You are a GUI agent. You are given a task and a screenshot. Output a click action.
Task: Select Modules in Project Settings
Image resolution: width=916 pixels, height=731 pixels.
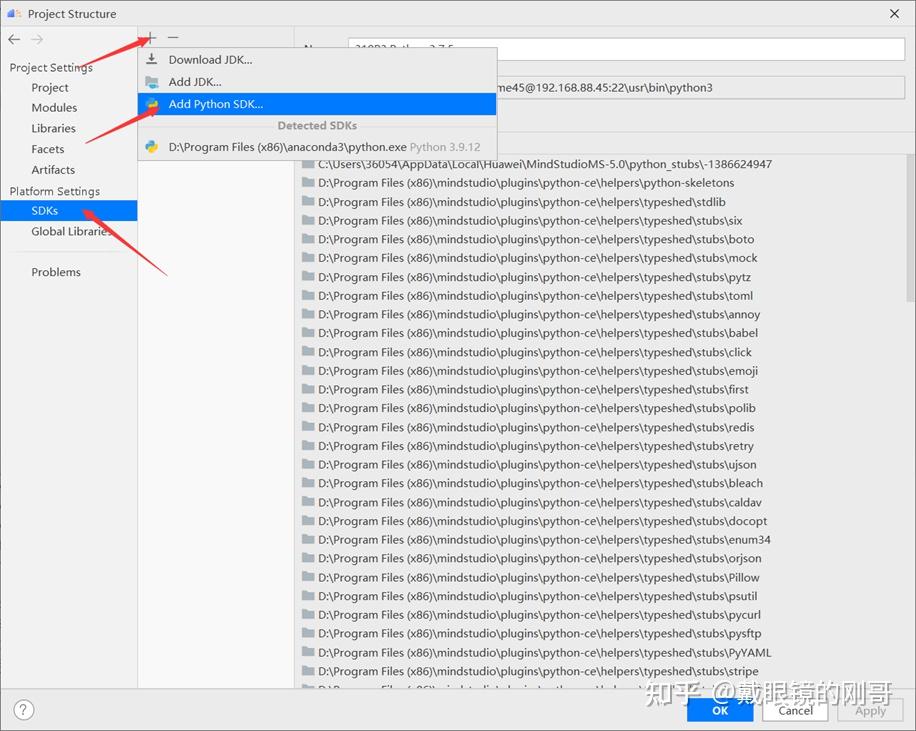click(54, 107)
